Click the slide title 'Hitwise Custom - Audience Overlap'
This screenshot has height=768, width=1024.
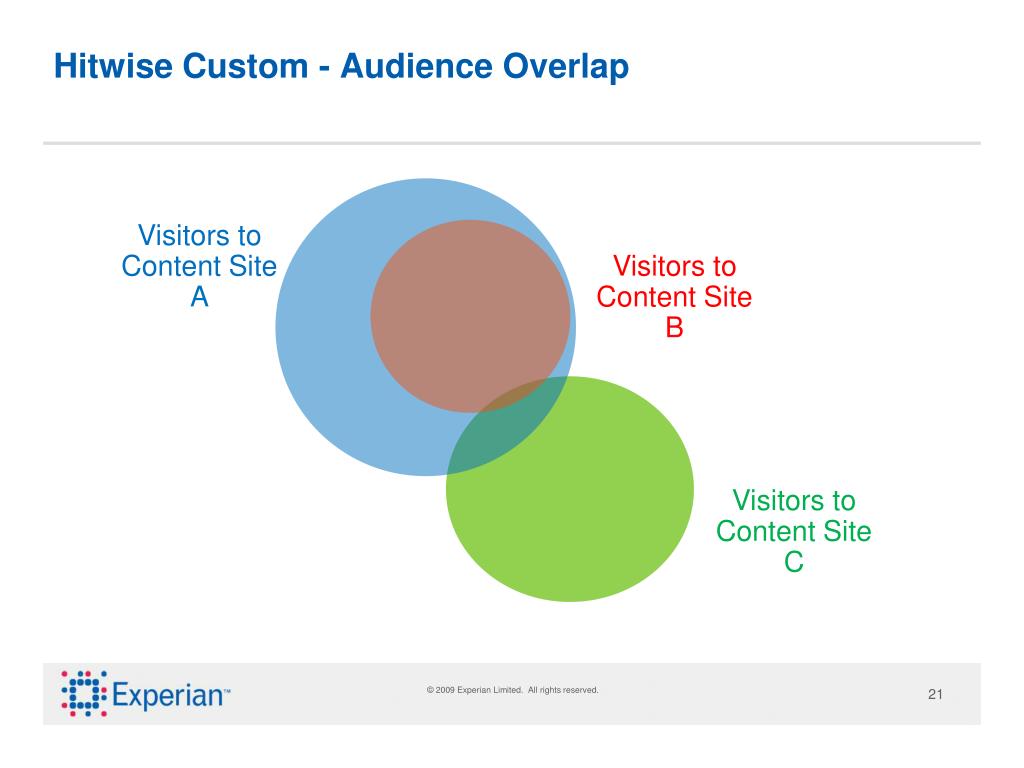tap(341, 67)
